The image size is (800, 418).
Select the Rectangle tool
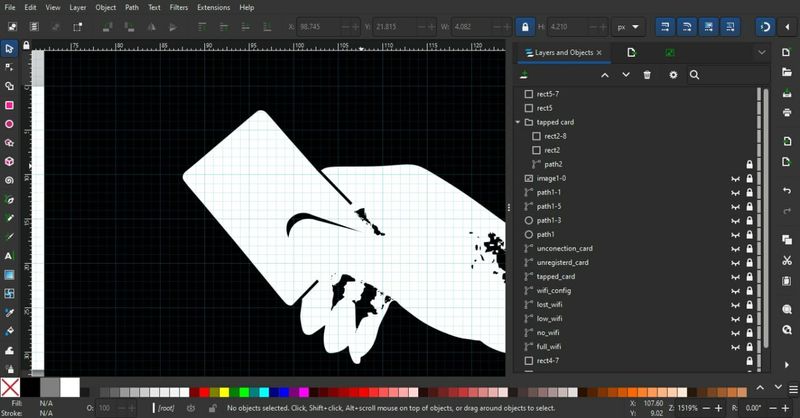click(9, 105)
